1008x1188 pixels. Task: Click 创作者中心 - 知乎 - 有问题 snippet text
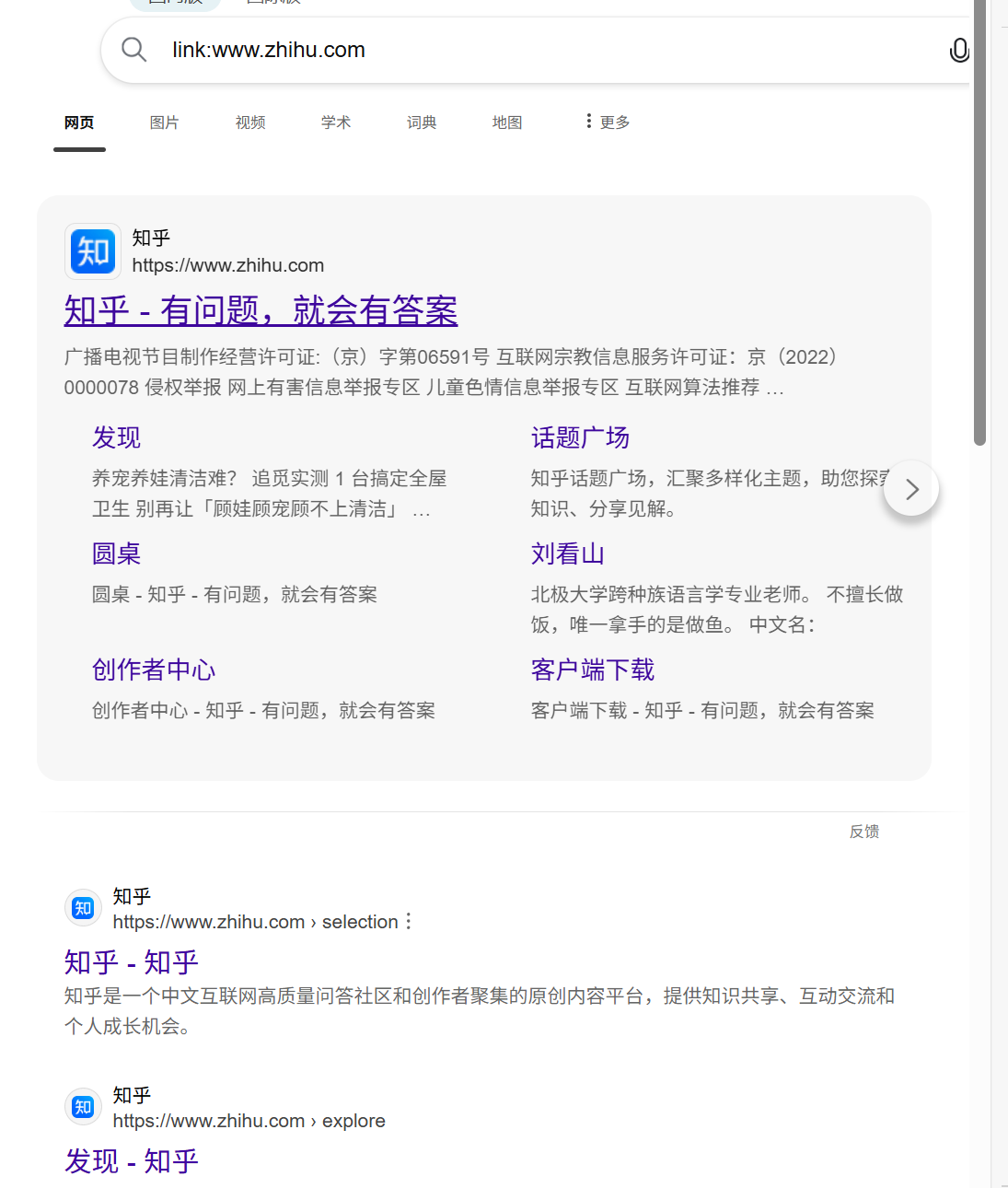tap(263, 711)
